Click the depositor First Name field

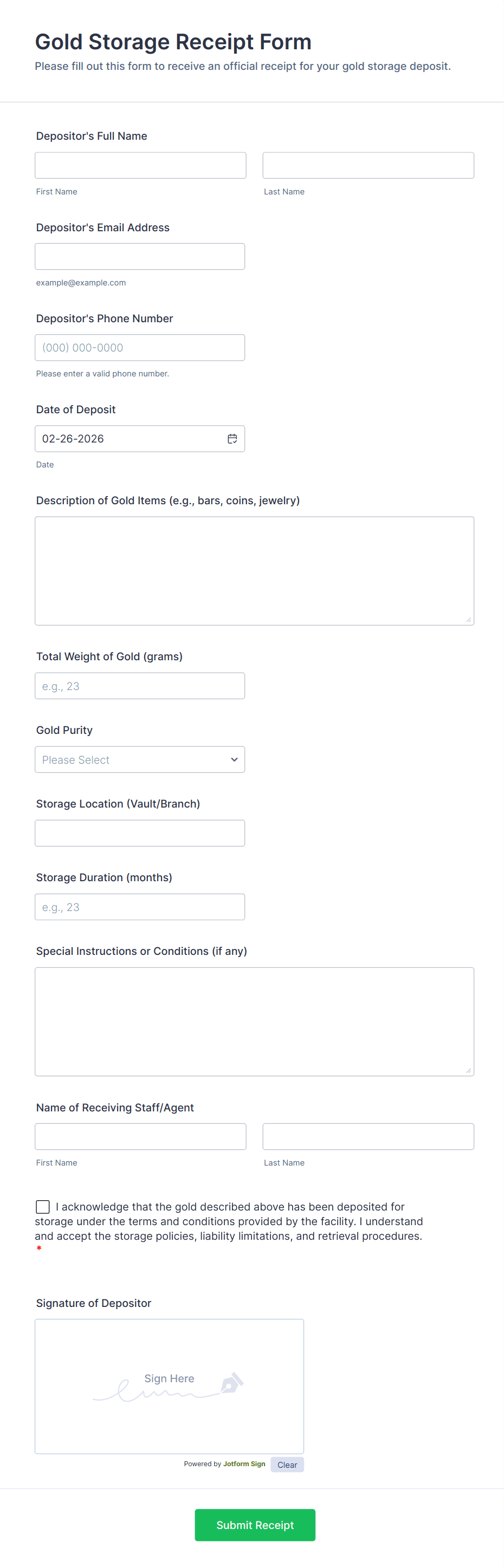click(x=140, y=166)
